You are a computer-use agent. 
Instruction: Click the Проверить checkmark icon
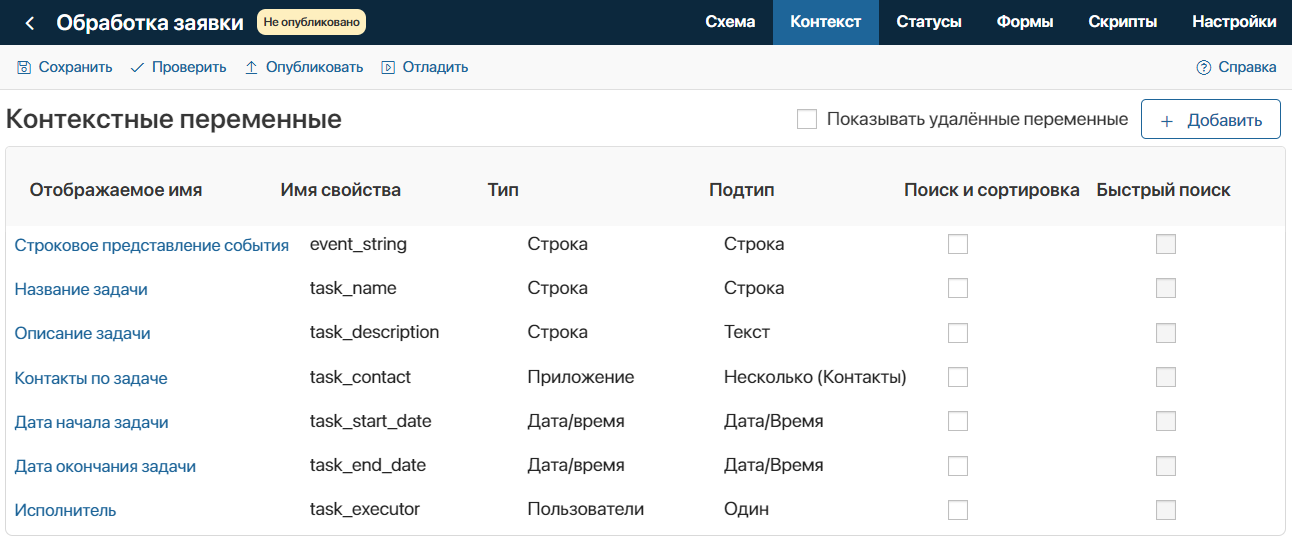137,67
